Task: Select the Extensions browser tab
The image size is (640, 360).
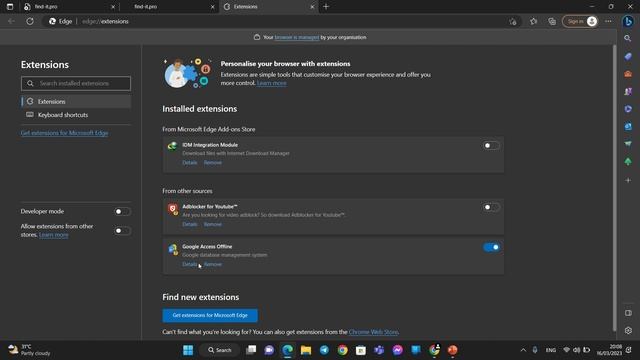Action: pyautogui.click(x=269, y=7)
